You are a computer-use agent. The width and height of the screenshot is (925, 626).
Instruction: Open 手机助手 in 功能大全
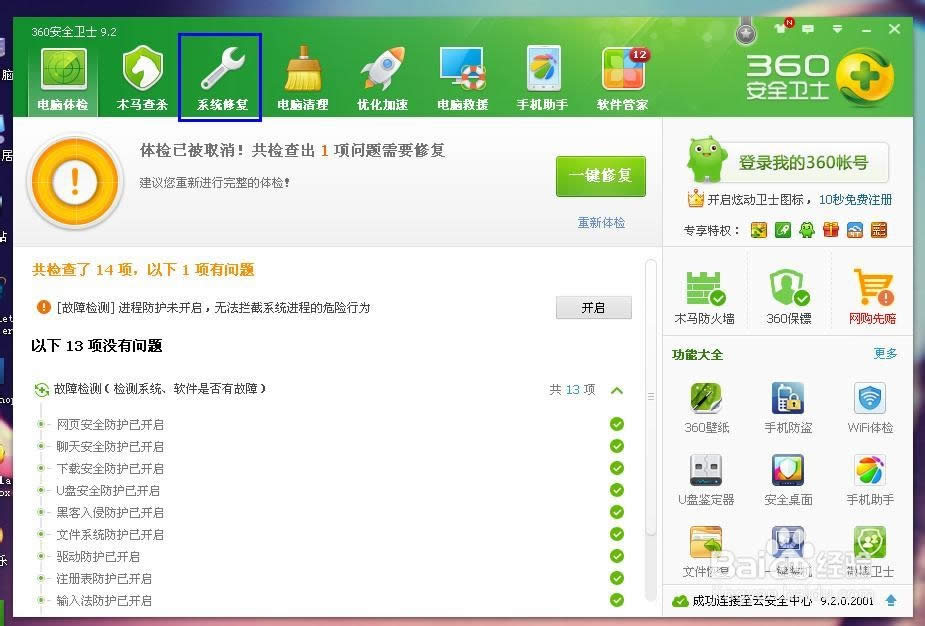point(870,480)
